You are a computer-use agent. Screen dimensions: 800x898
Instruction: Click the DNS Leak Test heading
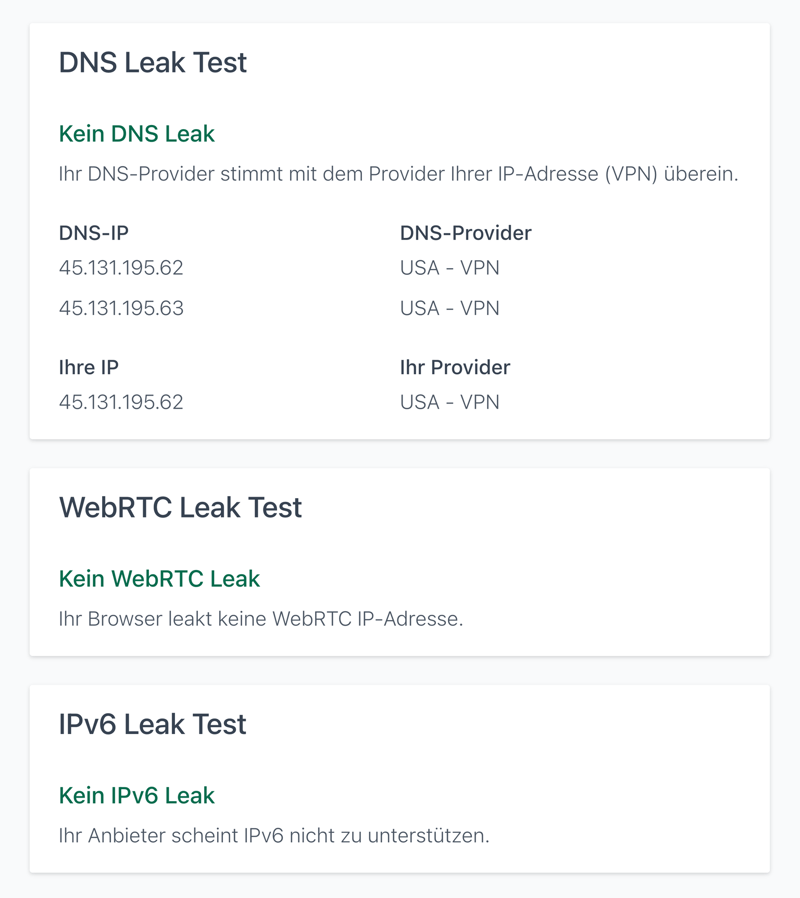(153, 62)
